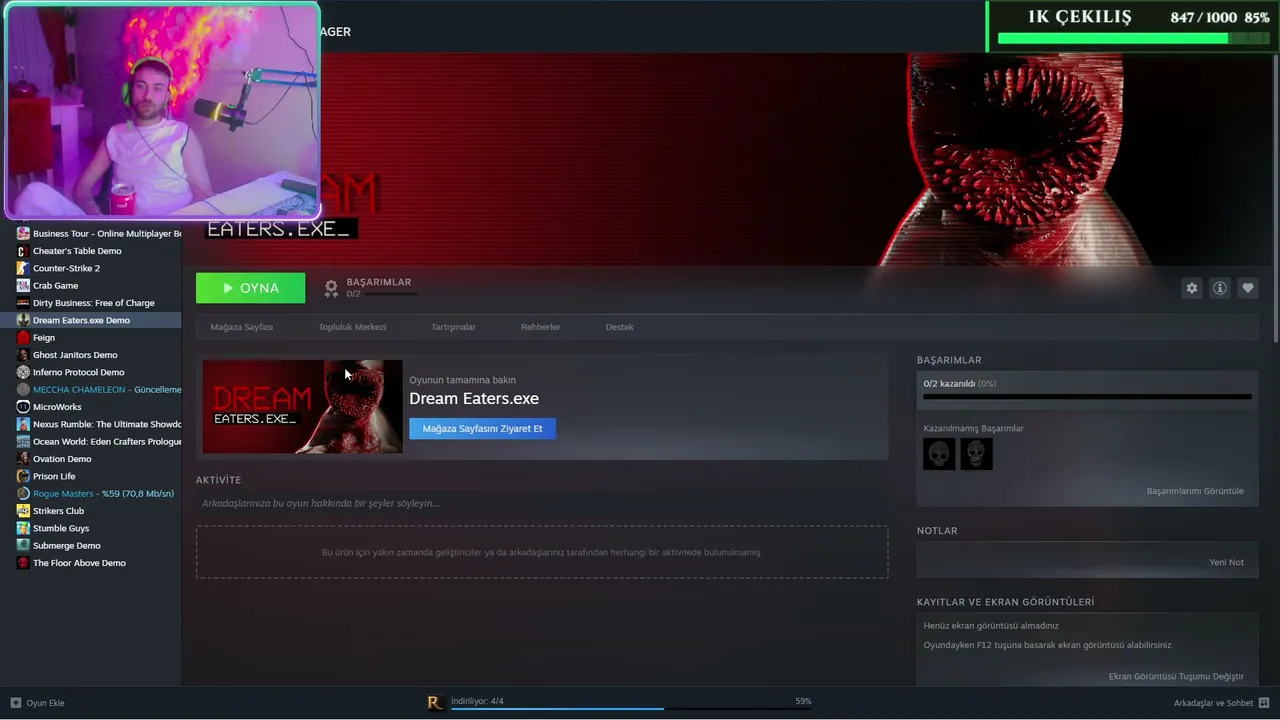
Task: Select 'Dirty Business: Free of Charge' entry
Action: click(x=90, y=303)
